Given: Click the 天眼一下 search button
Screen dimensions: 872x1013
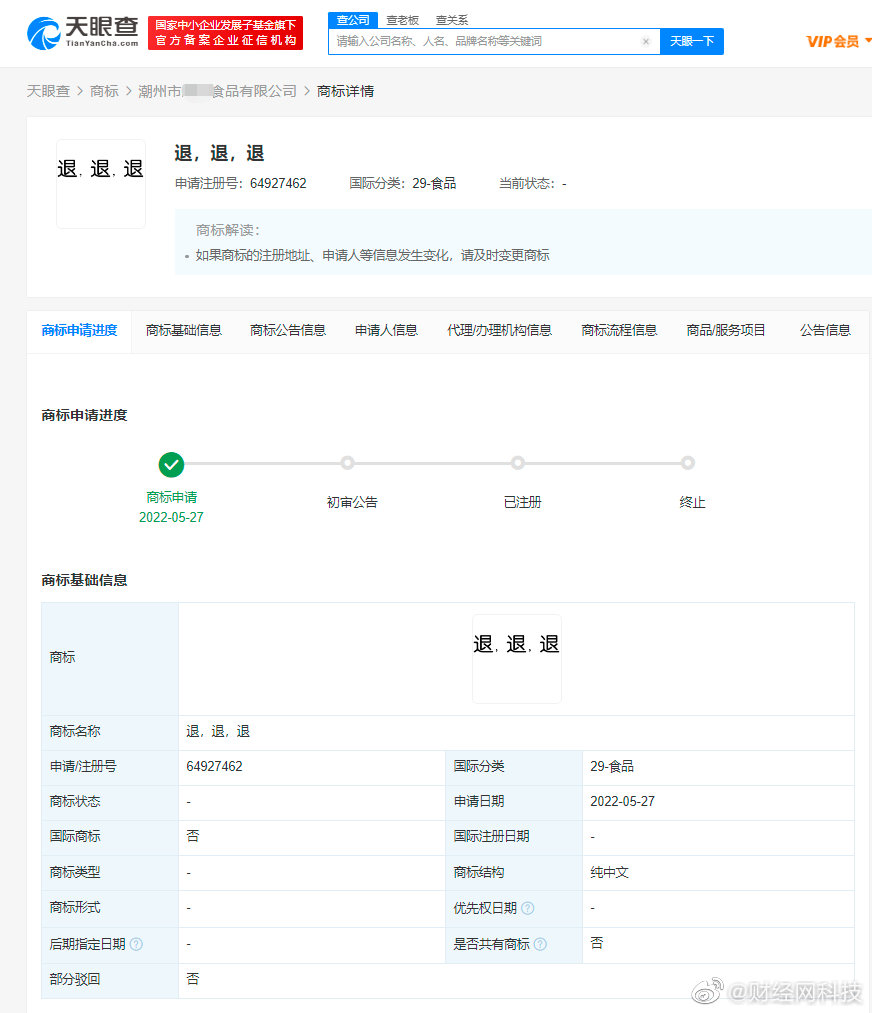Looking at the screenshot, I should point(692,41).
